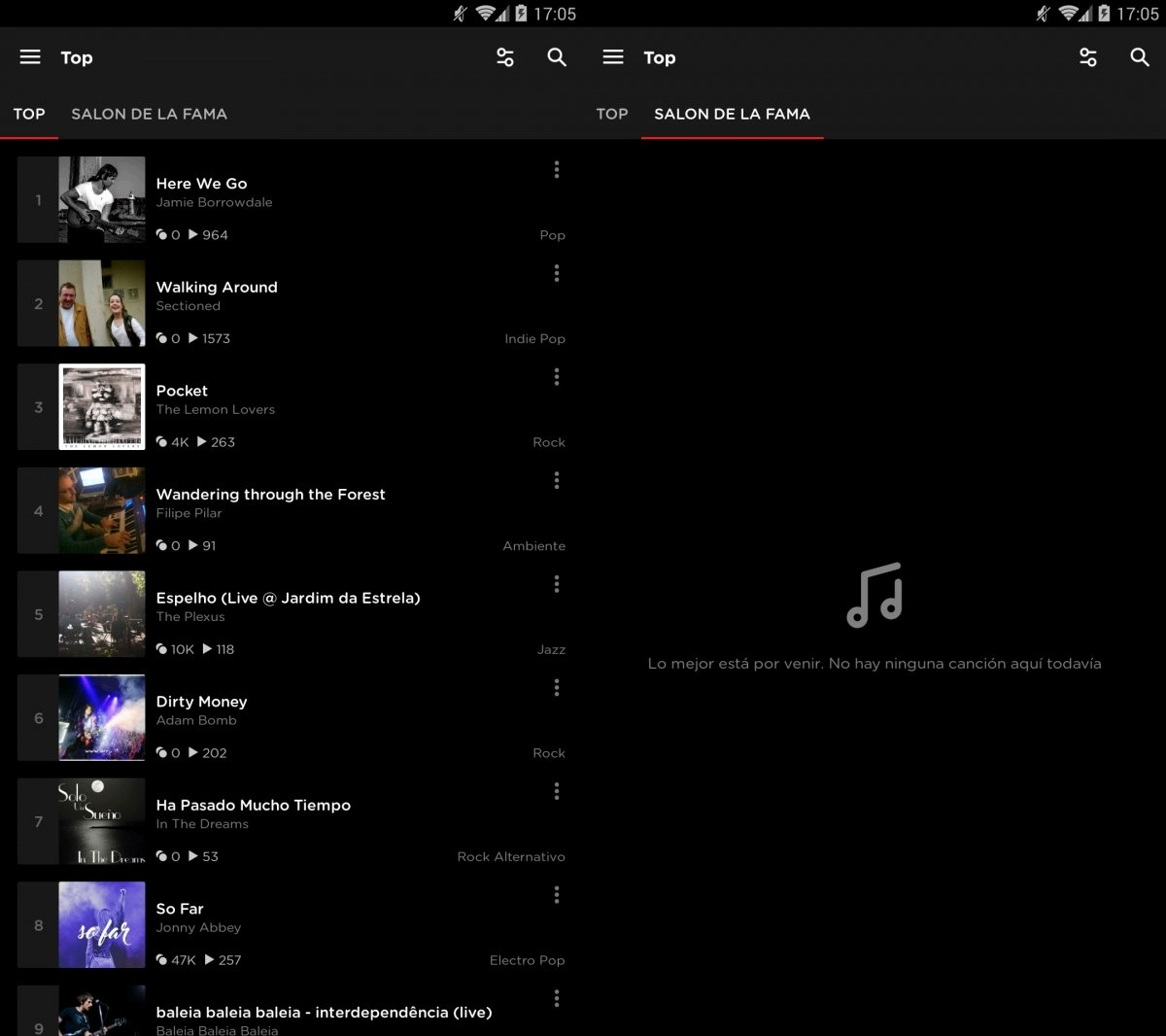Open filter settings icon in the right screen
This screenshot has height=1036, width=1166.
click(x=1088, y=57)
